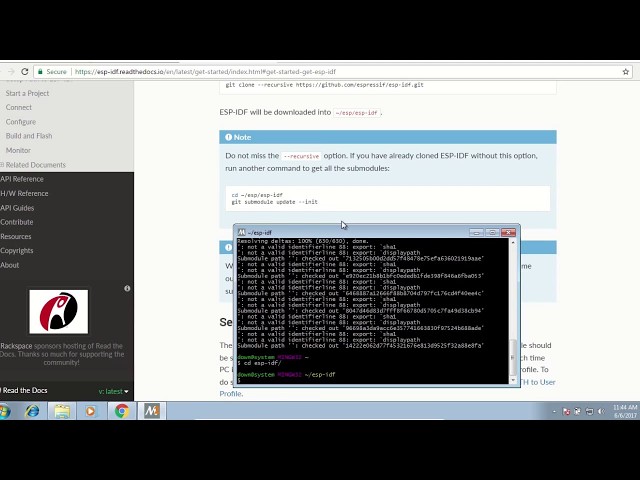Launch Internet Explorer from the taskbar
The image size is (640, 480).
tap(32, 411)
